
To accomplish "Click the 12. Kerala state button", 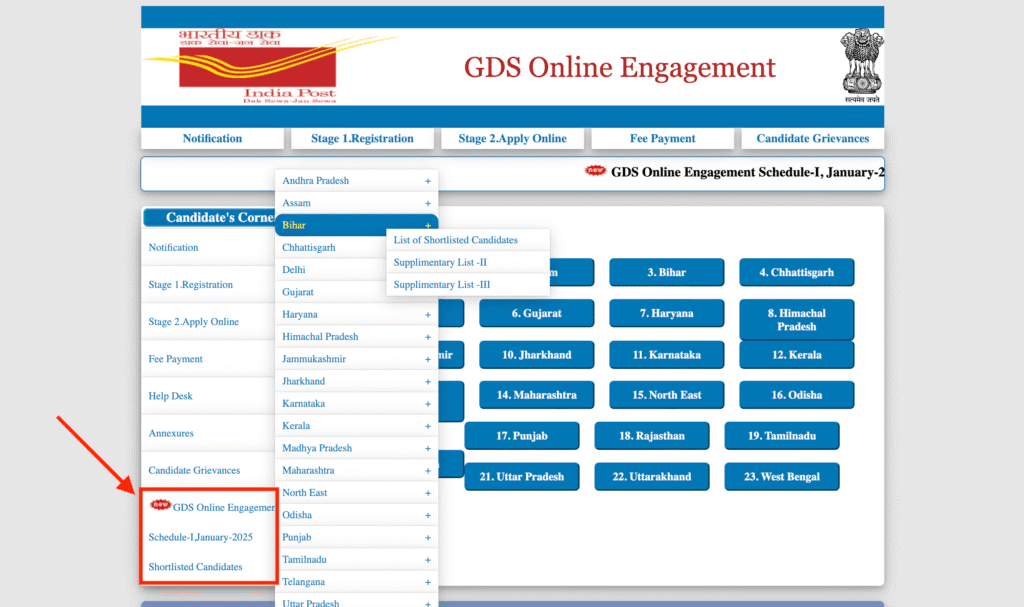I will [x=796, y=355].
